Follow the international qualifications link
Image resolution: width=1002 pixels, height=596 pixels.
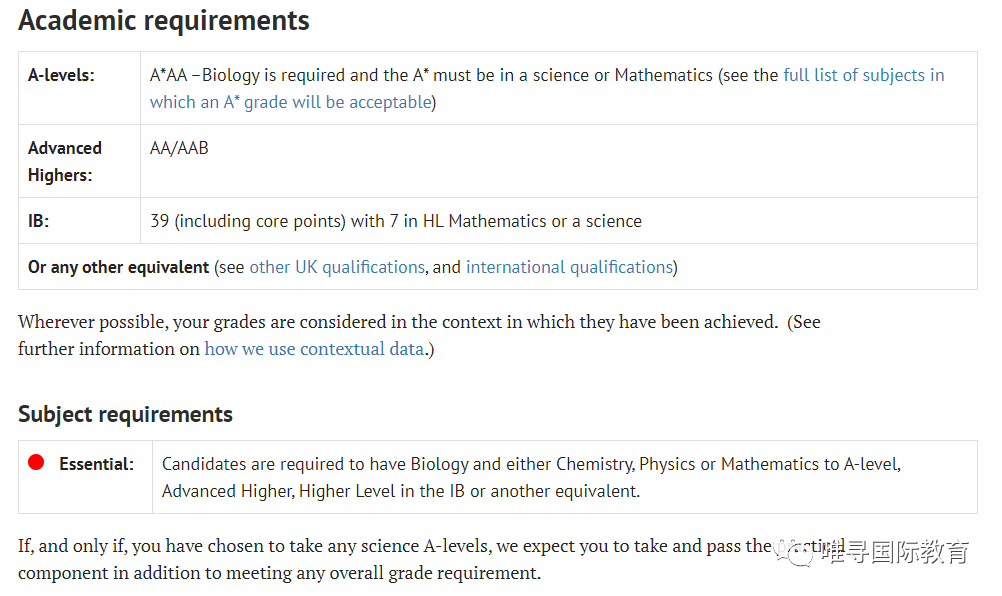coord(569,267)
